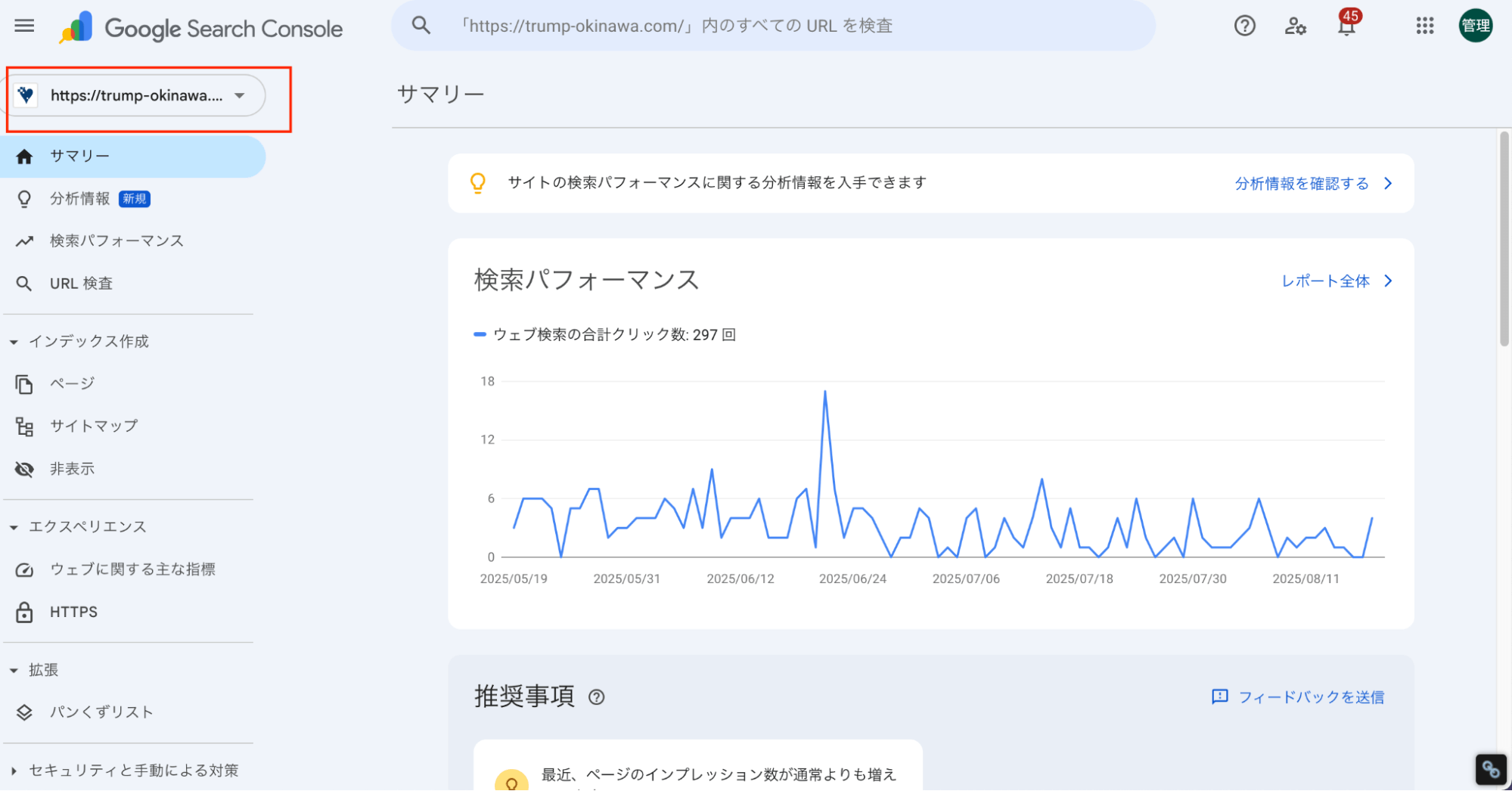Open the hamburger navigation menu
The image size is (1512, 791).
coord(24,25)
